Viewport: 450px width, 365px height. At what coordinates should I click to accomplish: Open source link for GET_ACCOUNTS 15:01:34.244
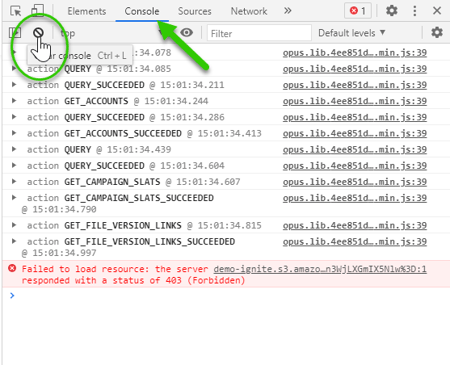[x=355, y=101]
